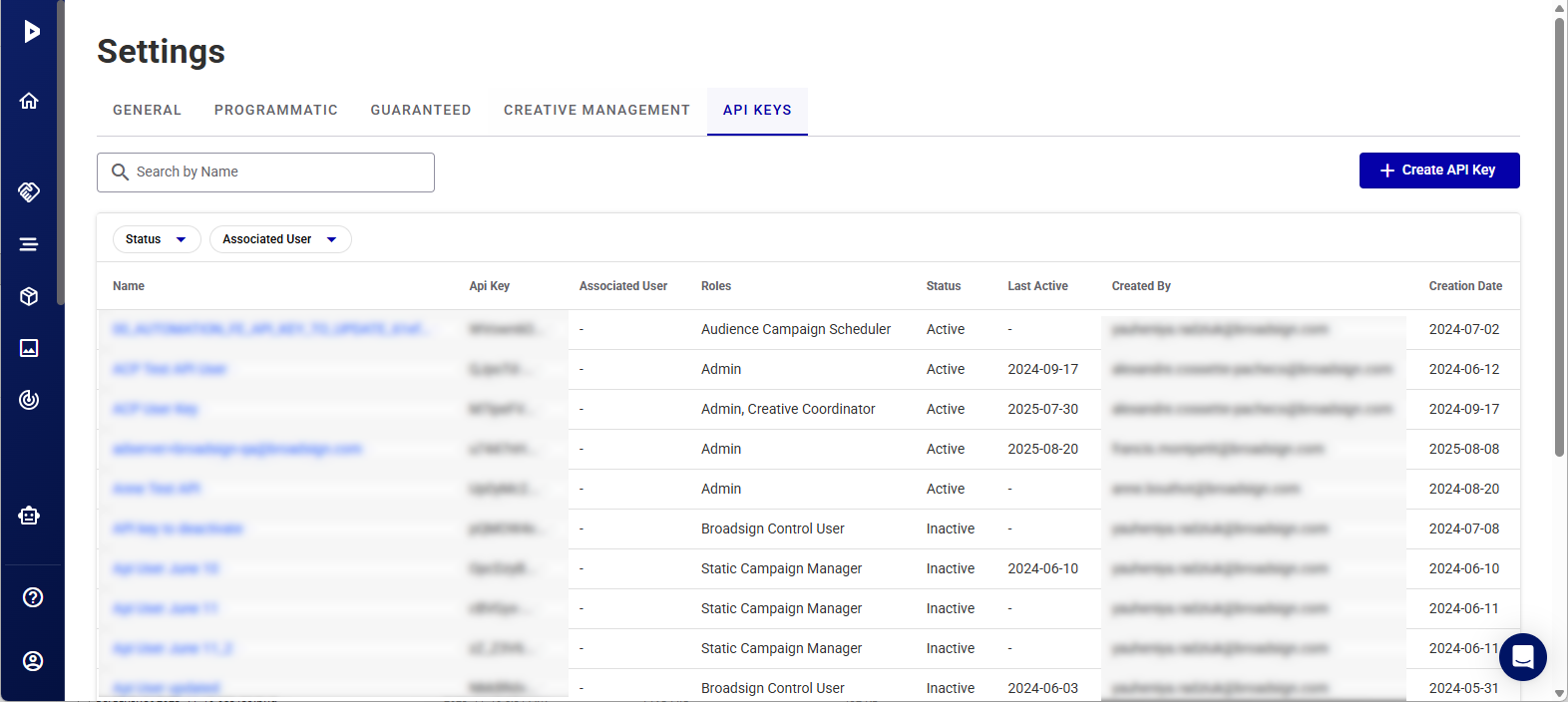The image size is (1568, 702).
Task: Sort by Creation Date column header
Action: click(x=1464, y=286)
